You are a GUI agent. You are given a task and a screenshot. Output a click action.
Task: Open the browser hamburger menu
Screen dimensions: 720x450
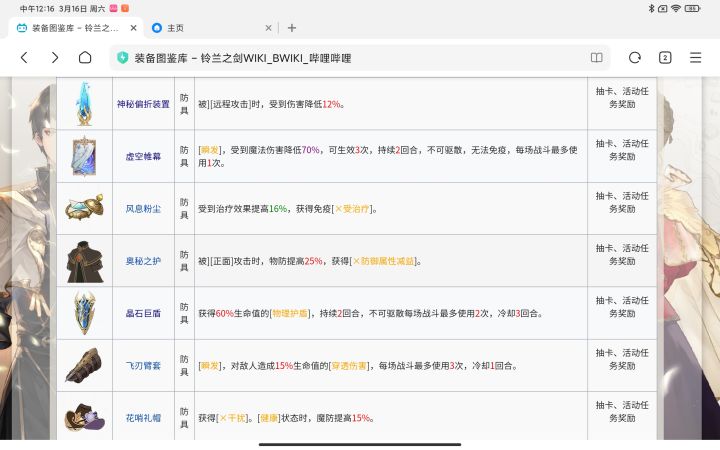[x=695, y=57]
